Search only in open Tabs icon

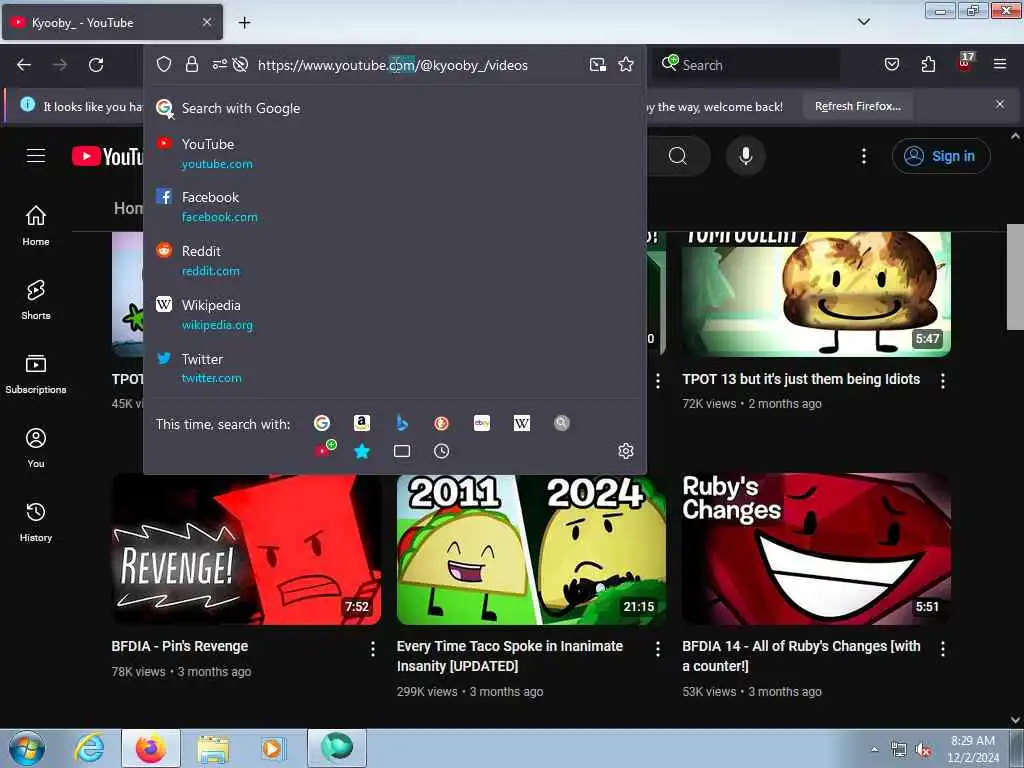coord(402,451)
